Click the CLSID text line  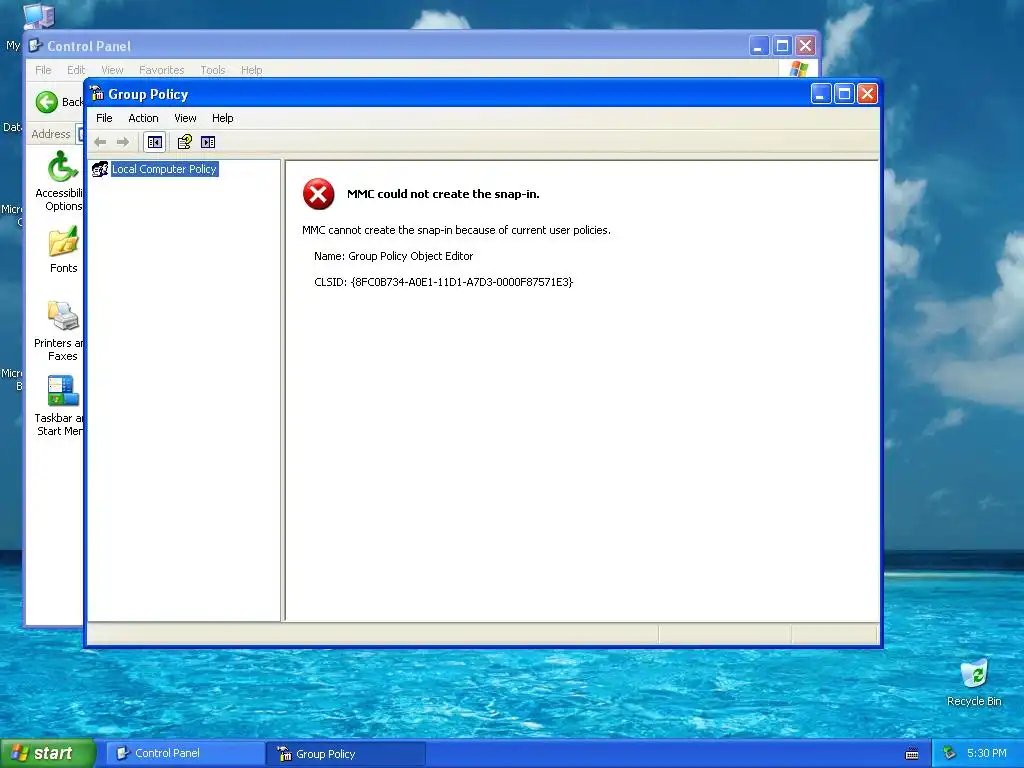(x=443, y=282)
